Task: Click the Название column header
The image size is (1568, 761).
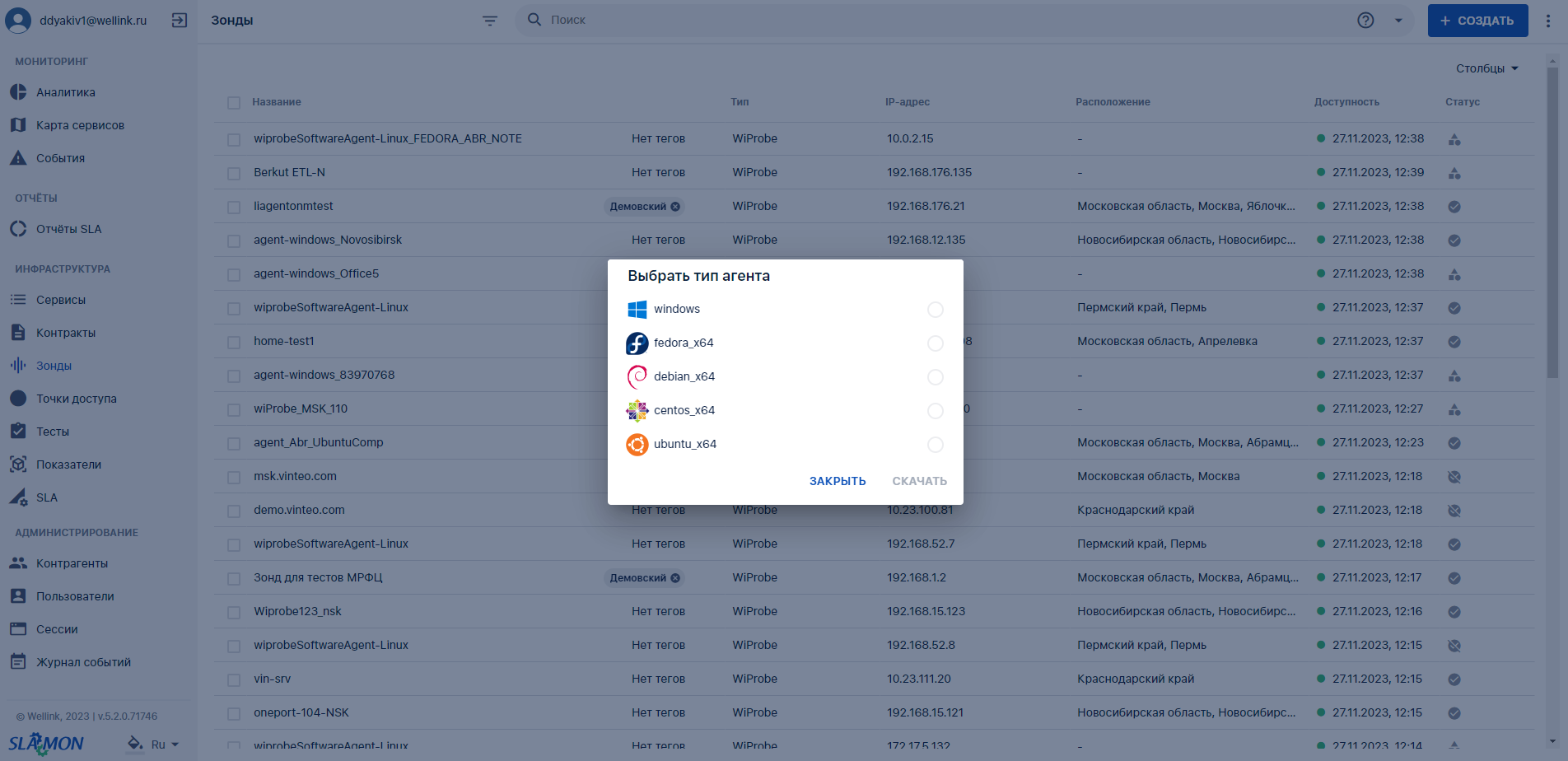Action: [x=277, y=102]
